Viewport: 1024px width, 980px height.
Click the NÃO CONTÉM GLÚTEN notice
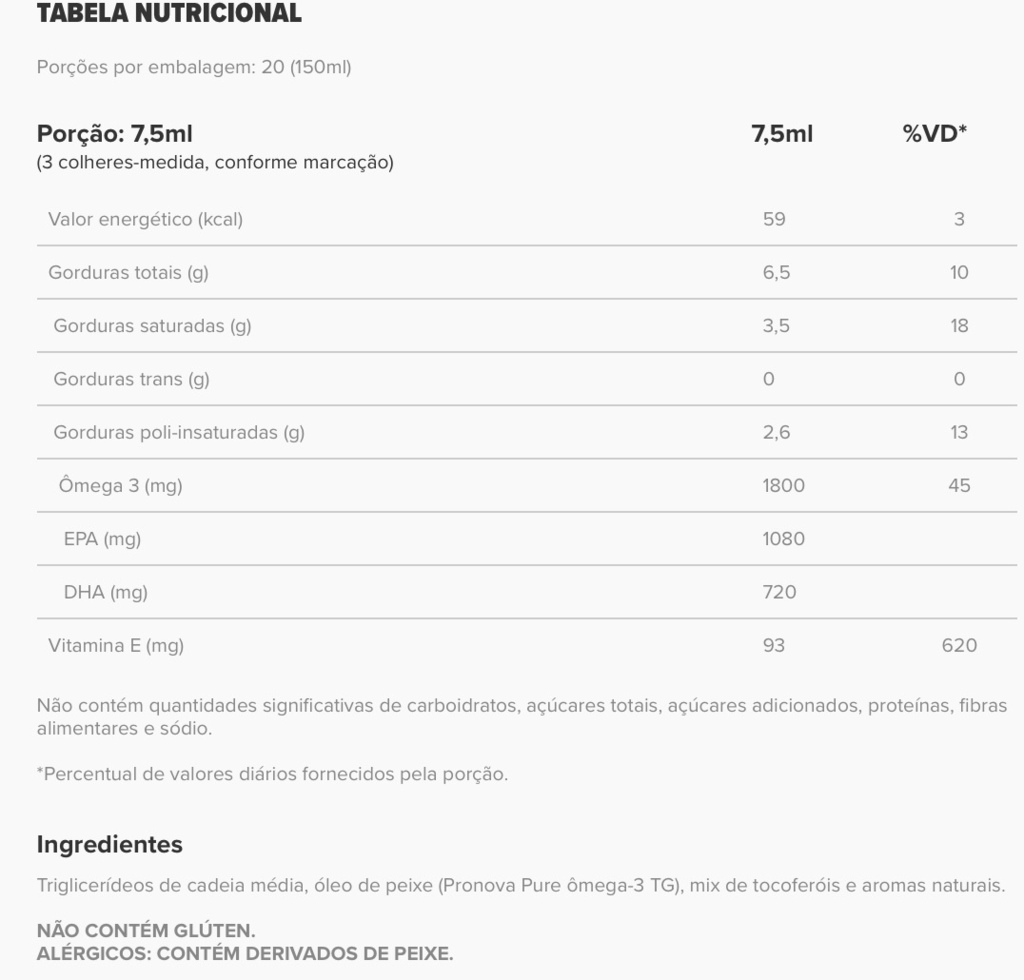[146, 930]
